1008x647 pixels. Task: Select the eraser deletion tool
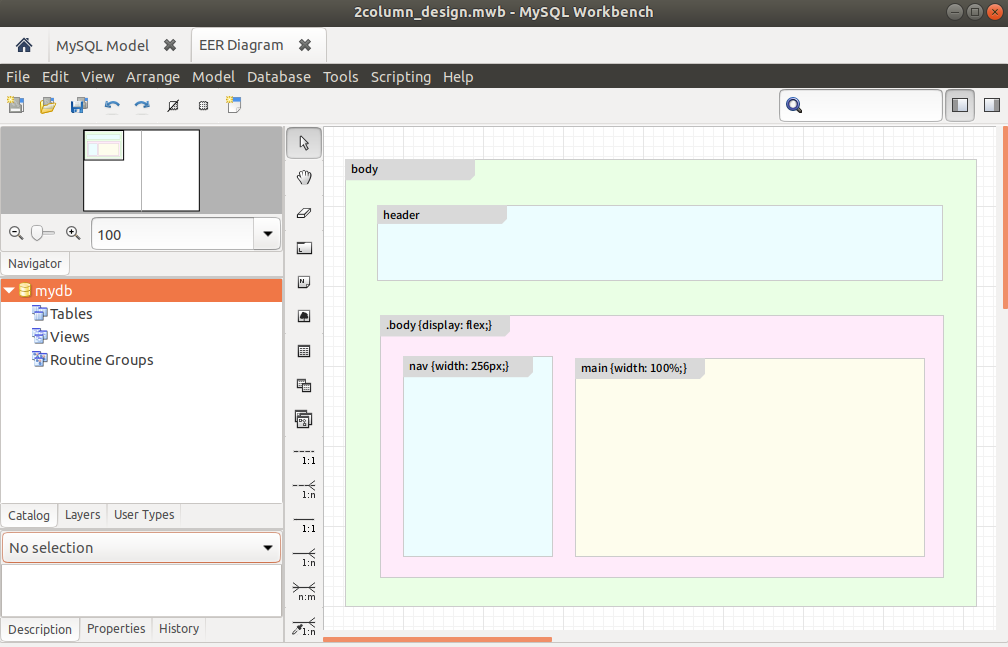(304, 212)
